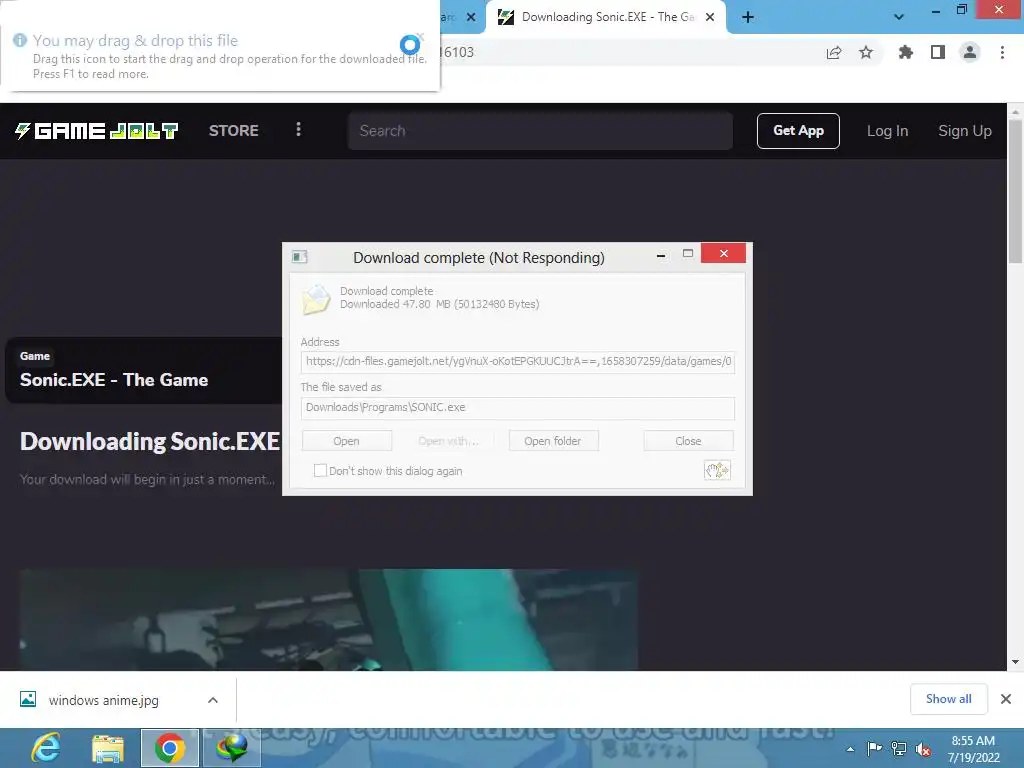
Task: Click the Game Jolt Search field
Action: [x=540, y=131]
